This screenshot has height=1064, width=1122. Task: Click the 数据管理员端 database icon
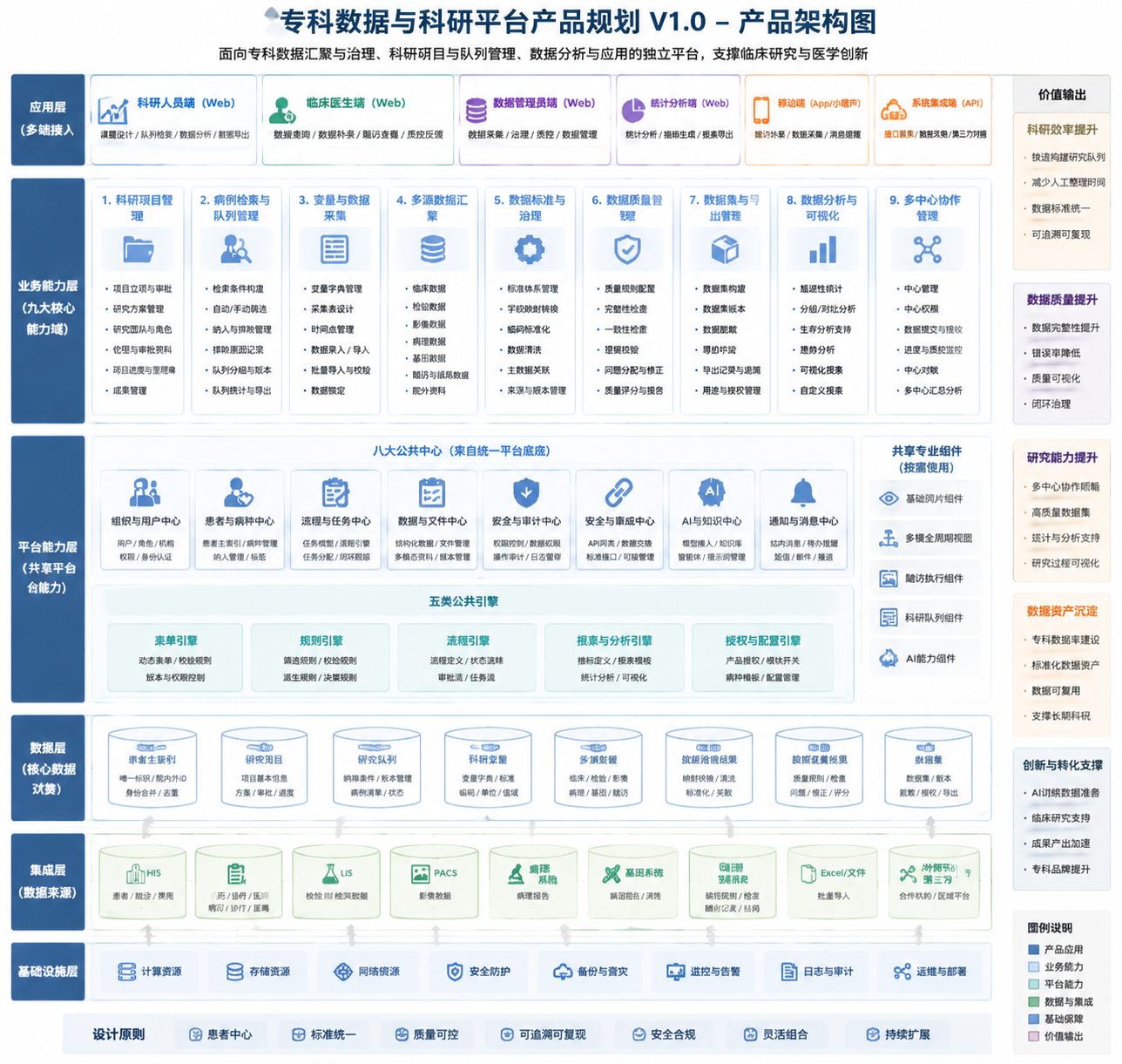[x=476, y=111]
